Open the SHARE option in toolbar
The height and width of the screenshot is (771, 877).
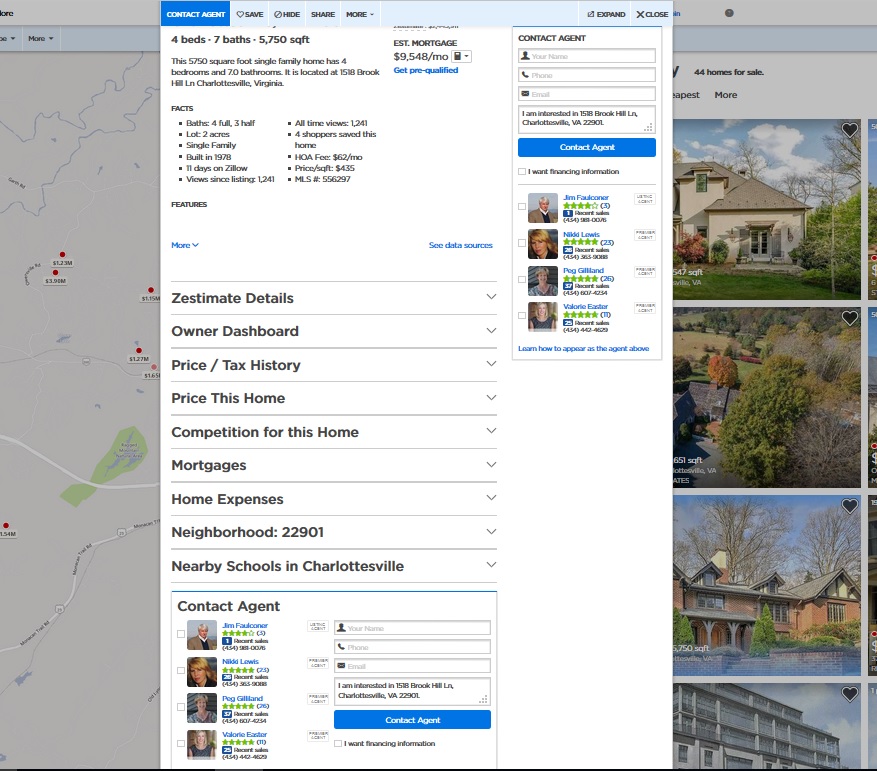323,15
